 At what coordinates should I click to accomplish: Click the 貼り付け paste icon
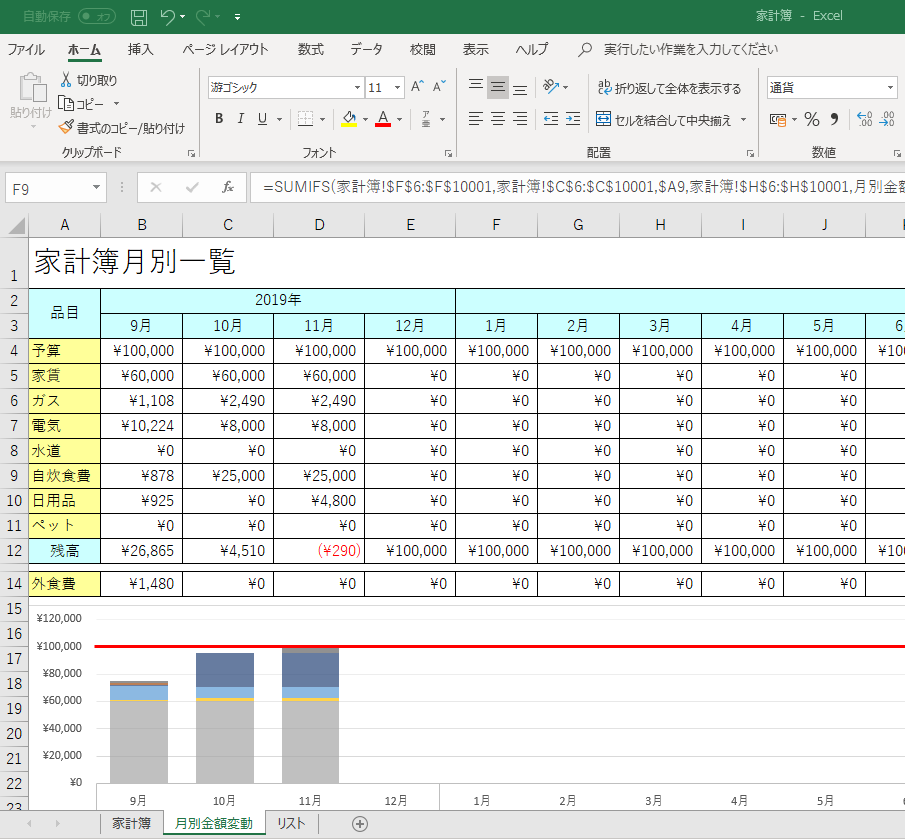coord(31,88)
